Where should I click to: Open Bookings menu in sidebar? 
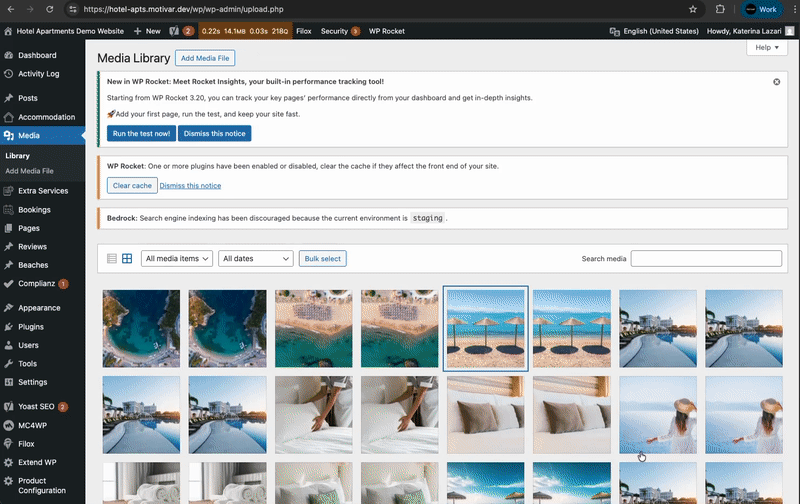coord(35,210)
